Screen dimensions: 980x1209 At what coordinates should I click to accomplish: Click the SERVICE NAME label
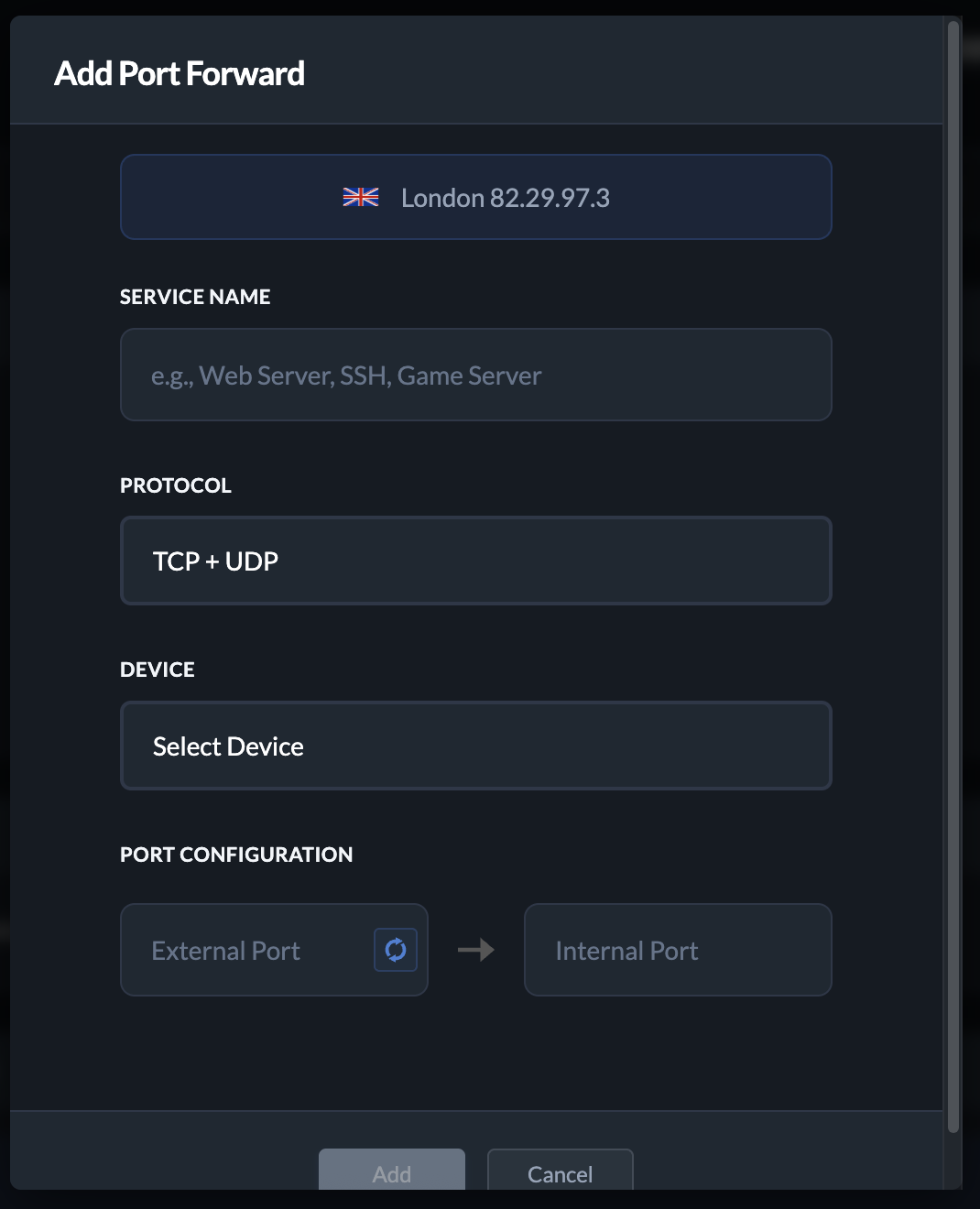(x=194, y=296)
